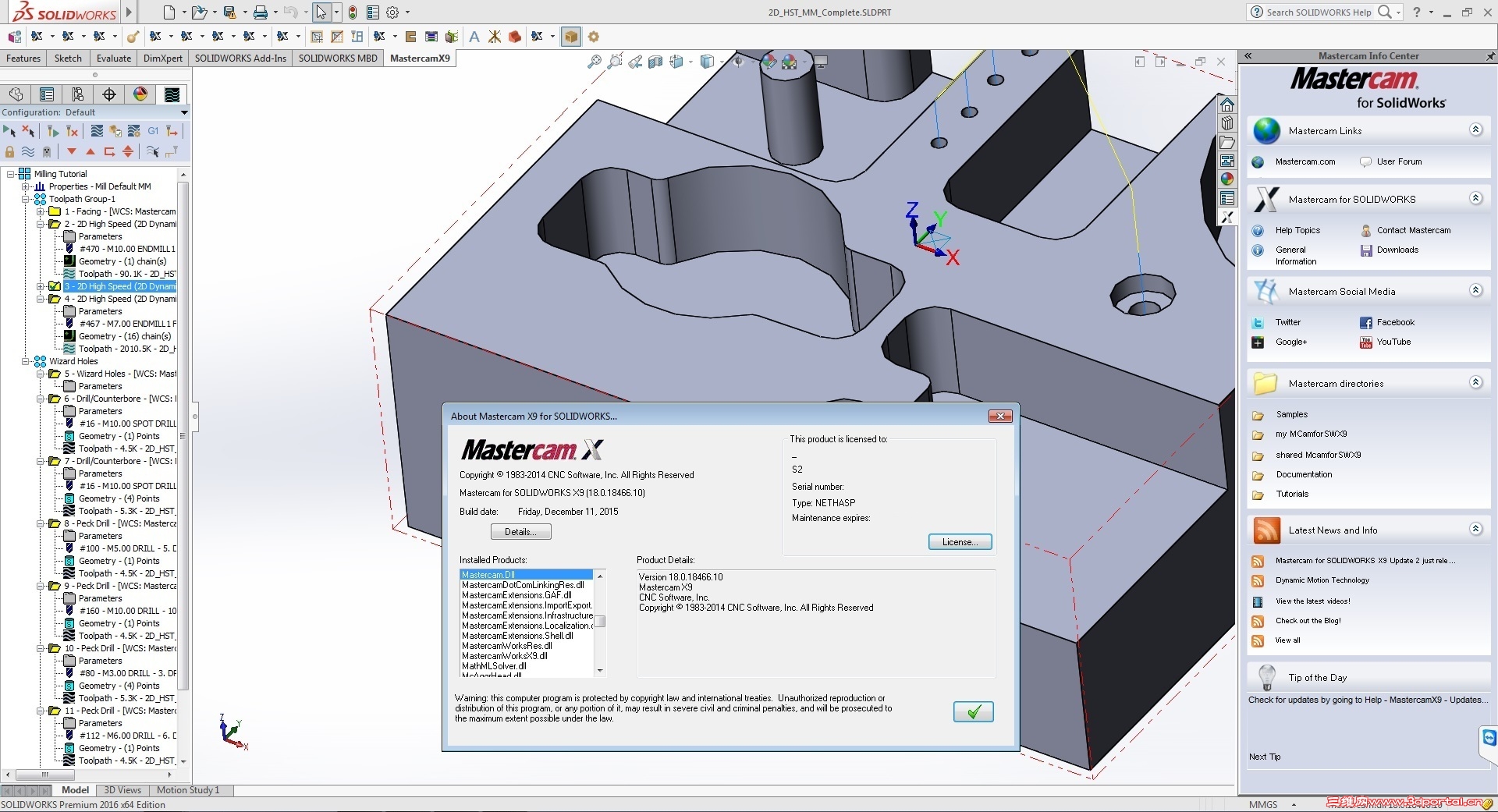Select the Geometry - (16) chain(s) item

(x=125, y=336)
